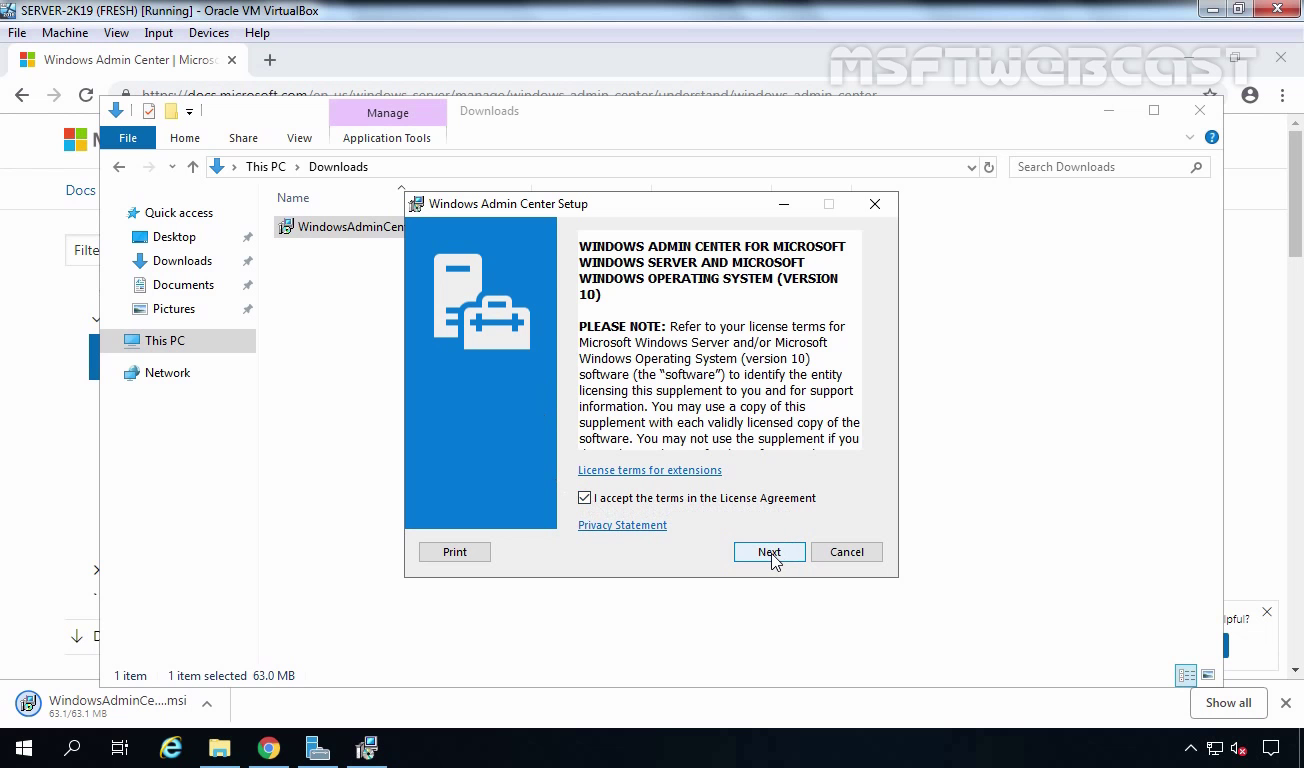Switch to large icons view in status bar

(1208, 676)
